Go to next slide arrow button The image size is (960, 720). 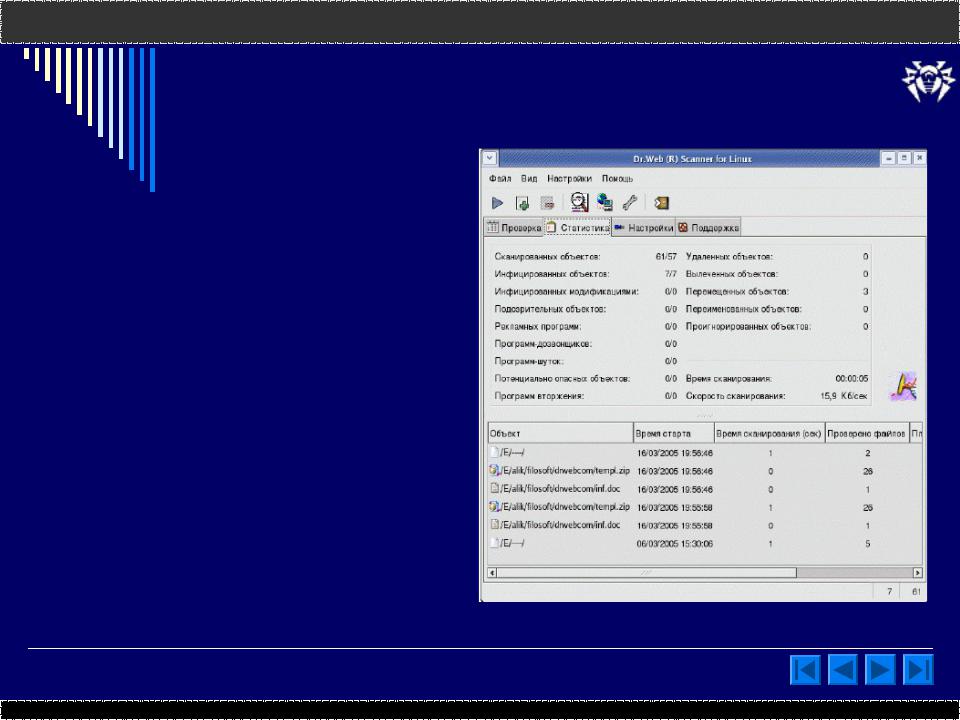[880, 669]
